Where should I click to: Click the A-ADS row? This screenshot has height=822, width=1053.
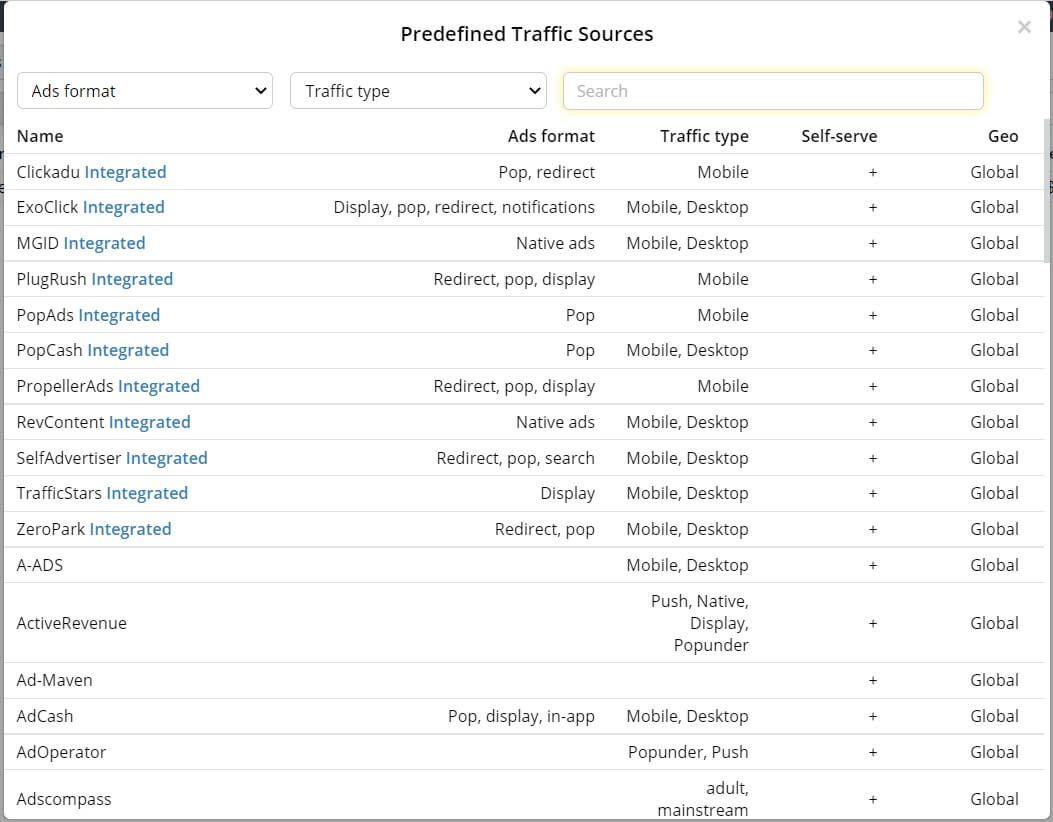[x=40, y=565]
